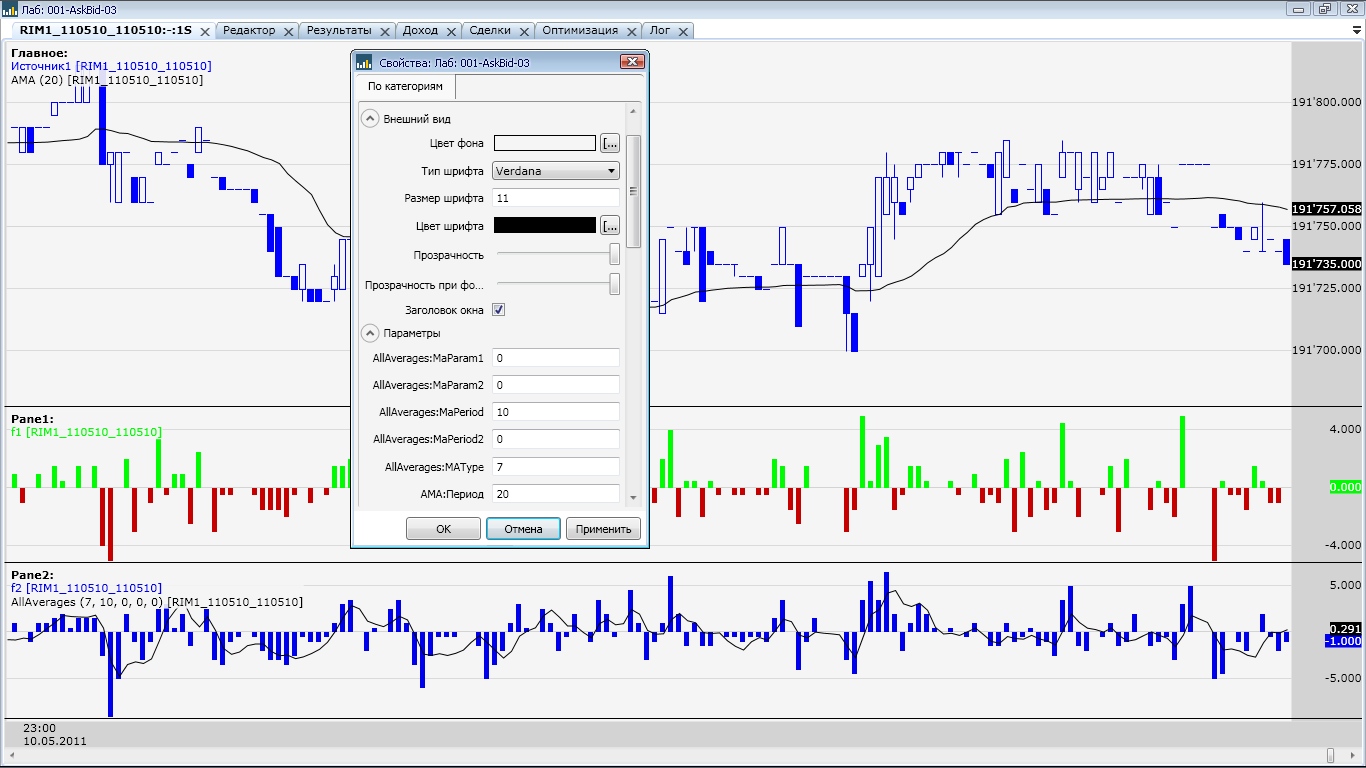
Task: Click the black Цвет шрифта color swatch
Action: click(x=545, y=226)
